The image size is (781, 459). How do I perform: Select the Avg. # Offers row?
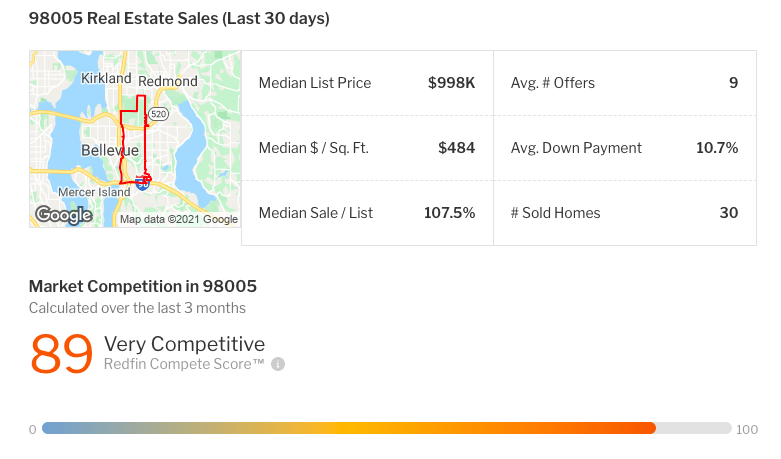(625, 83)
